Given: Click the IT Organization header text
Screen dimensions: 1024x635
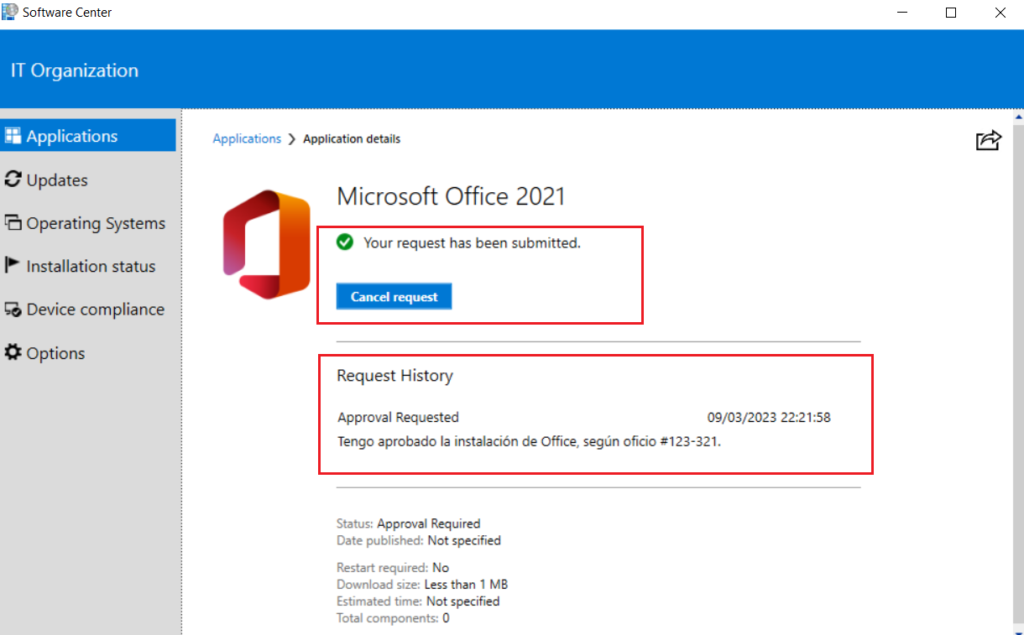Looking at the screenshot, I should coord(74,71).
